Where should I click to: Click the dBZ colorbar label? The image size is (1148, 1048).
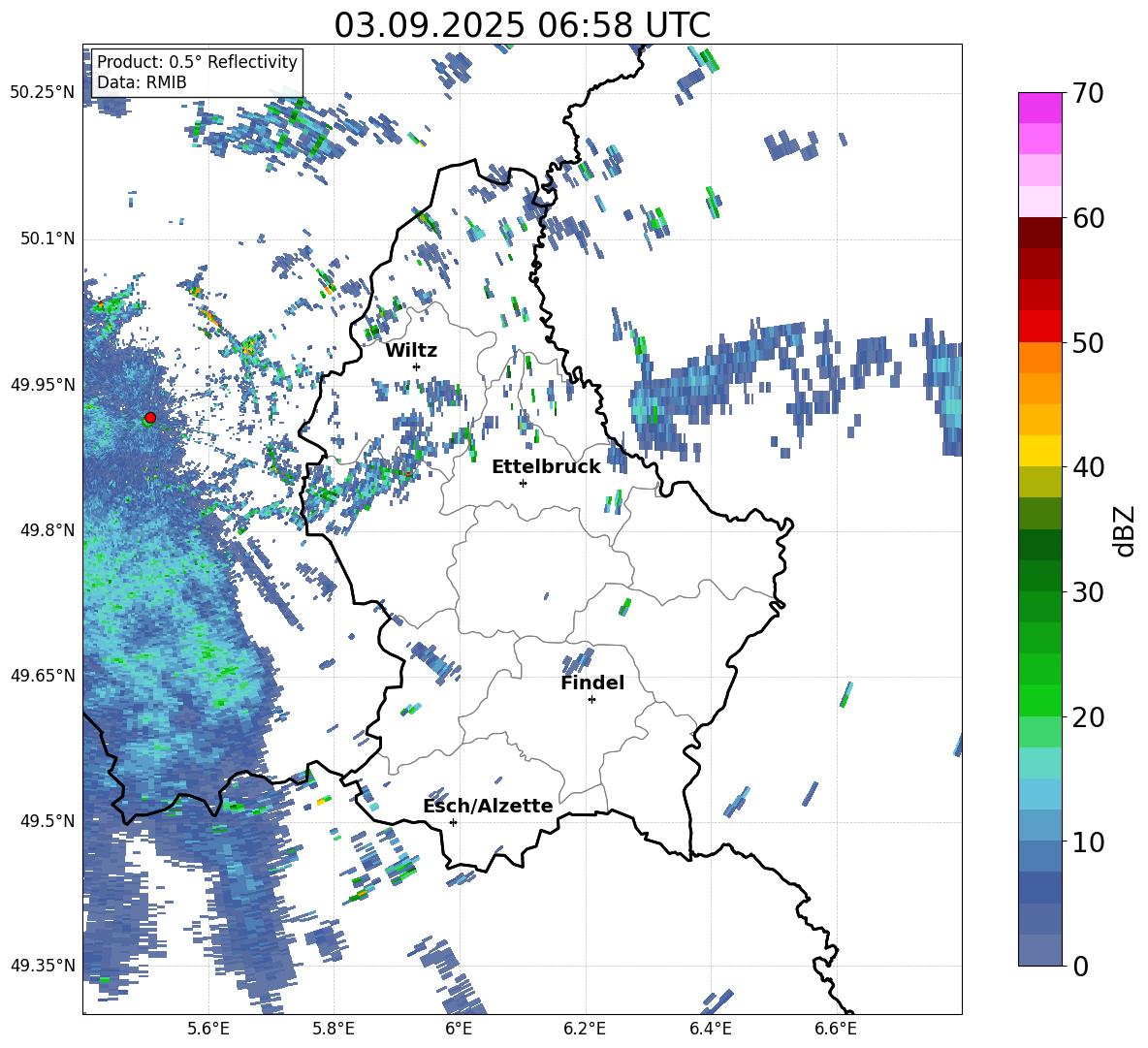tap(1124, 530)
